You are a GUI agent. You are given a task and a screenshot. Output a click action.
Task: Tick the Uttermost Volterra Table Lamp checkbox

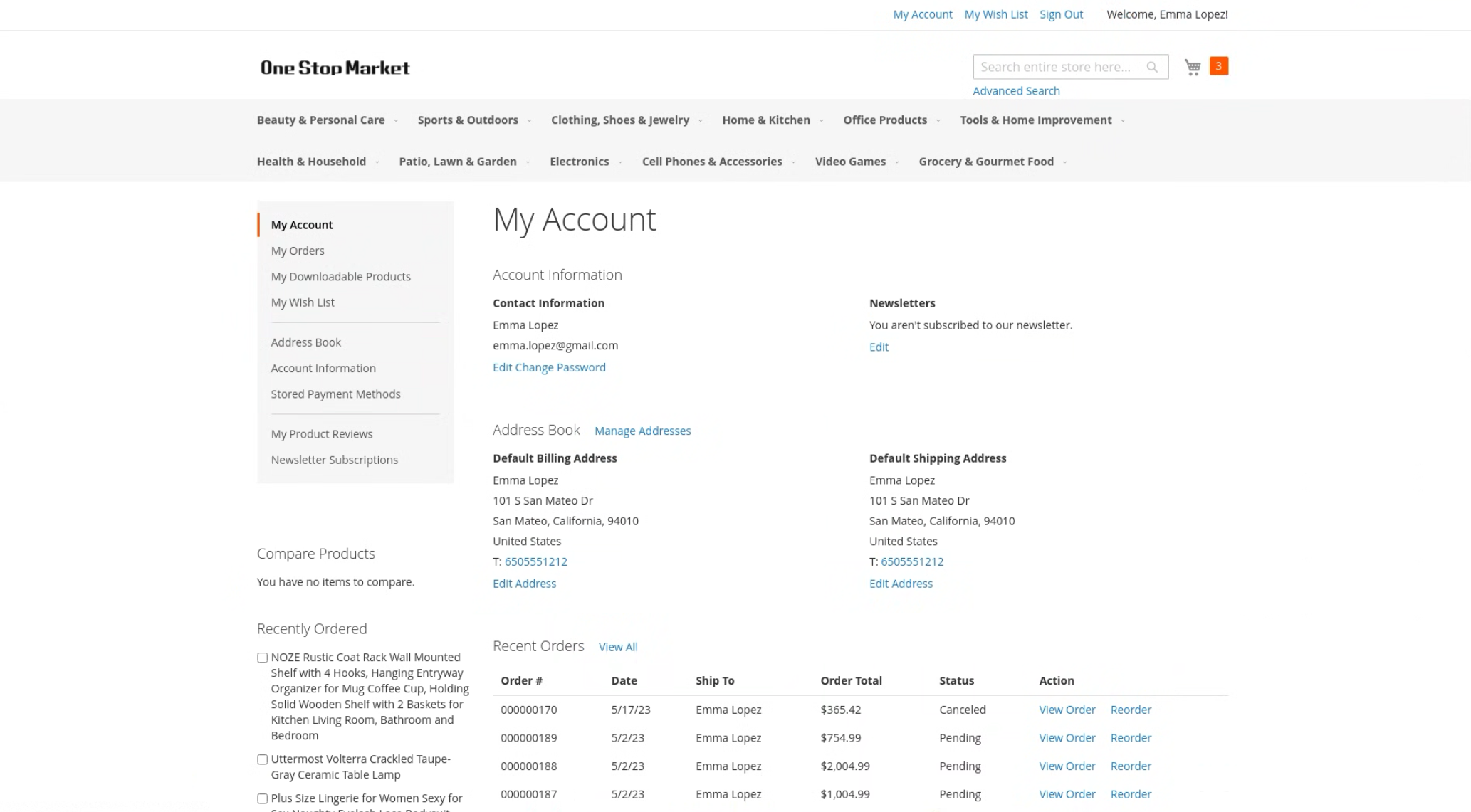coord(262,759)
